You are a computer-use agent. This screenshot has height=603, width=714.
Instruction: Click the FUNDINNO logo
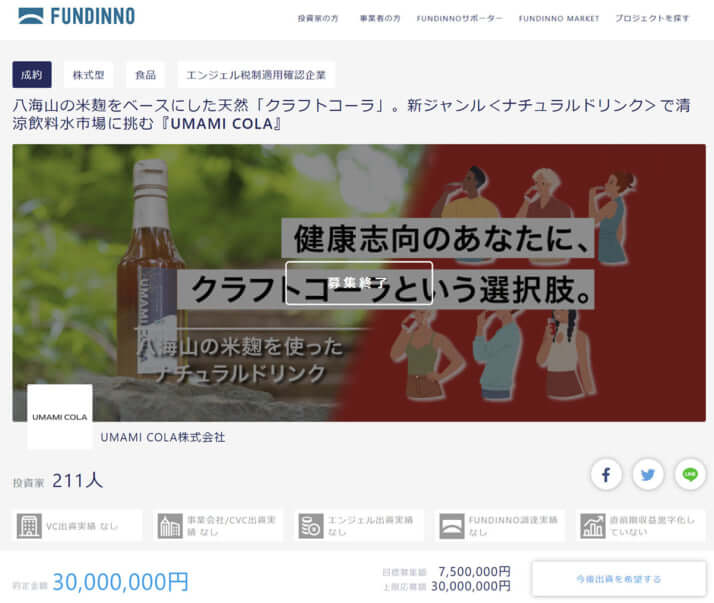click(x=76, y=16)
